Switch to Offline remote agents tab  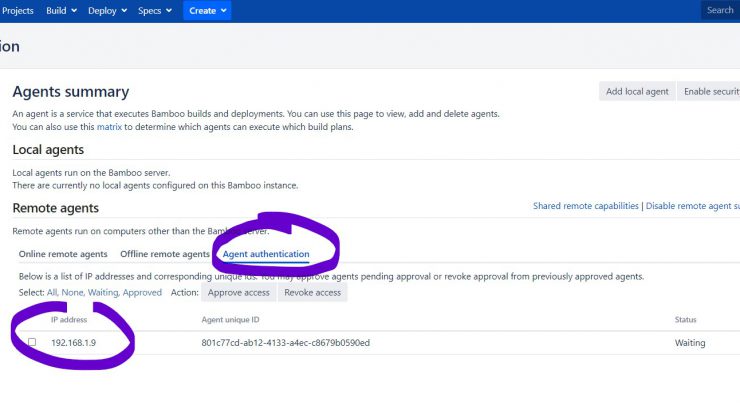click(165, 254)
